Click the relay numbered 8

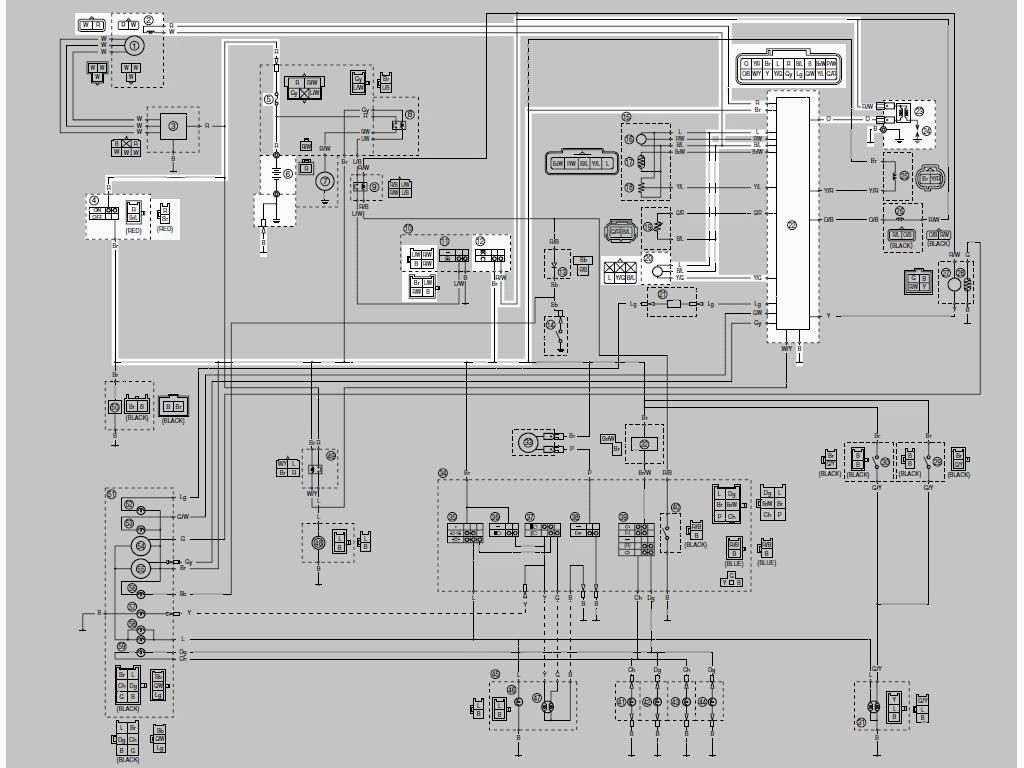point(398,125)
